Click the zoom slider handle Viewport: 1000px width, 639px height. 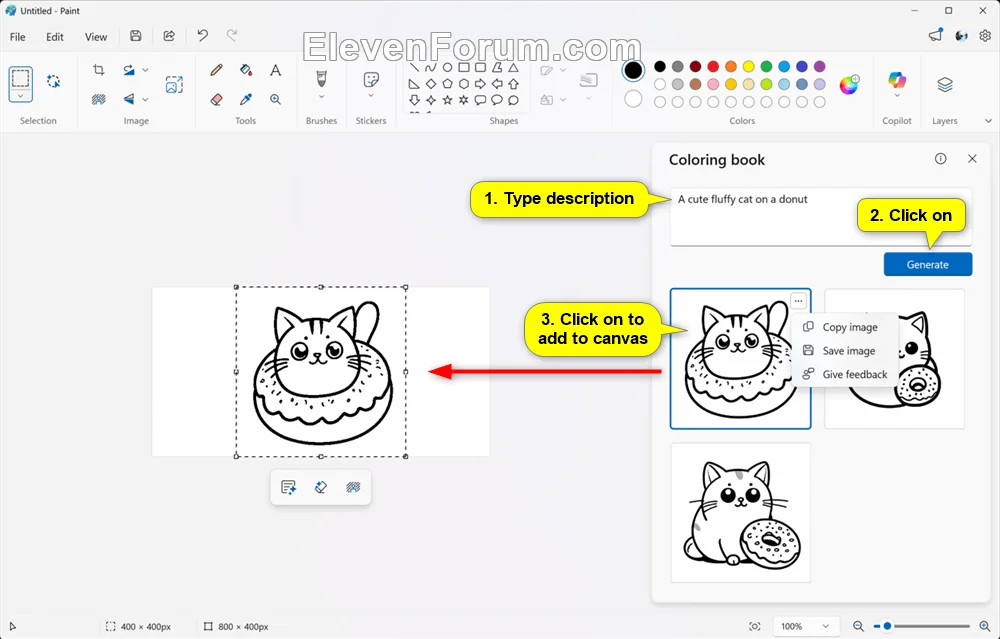pos(886,626)
